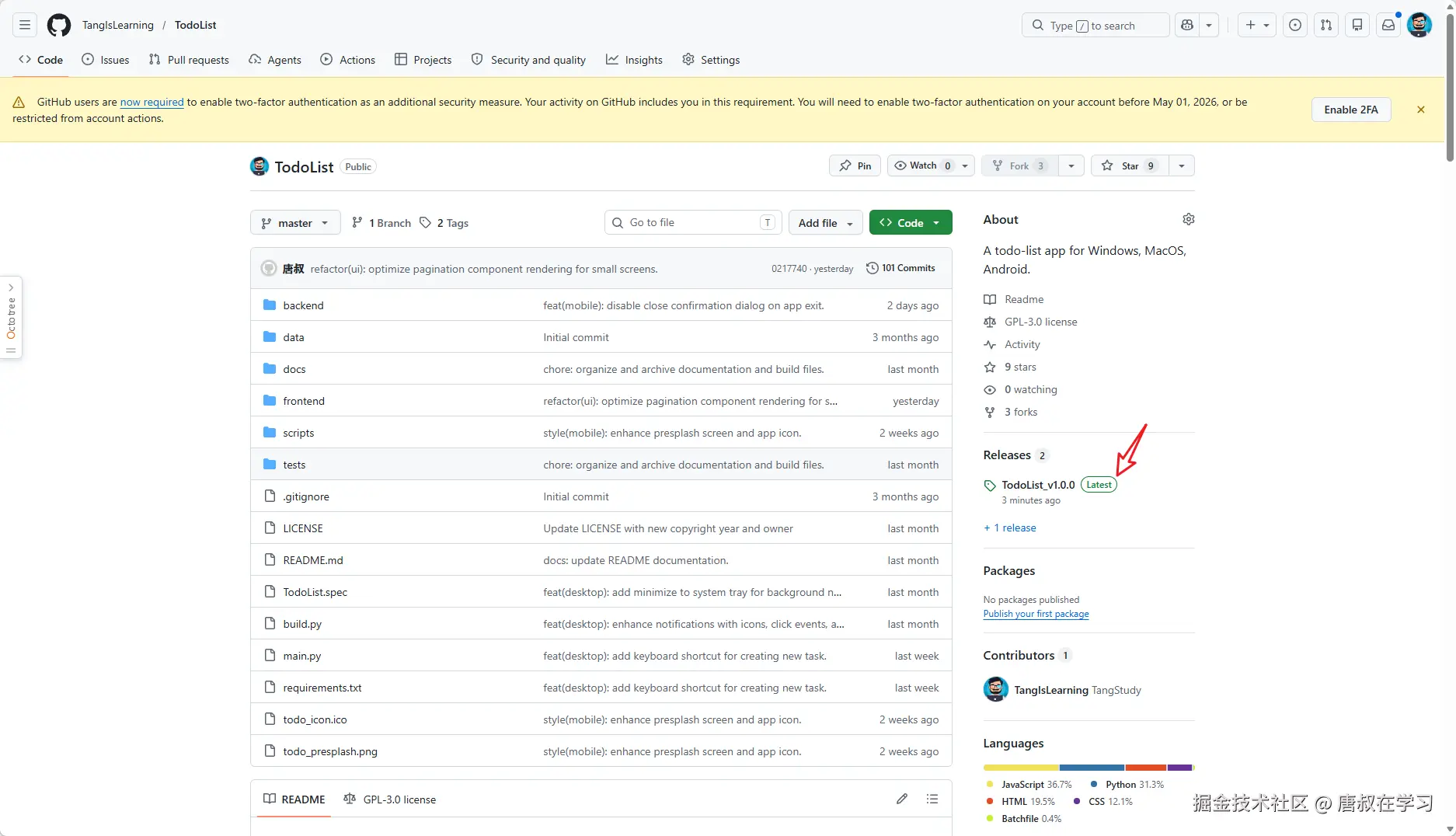Dismiss the two-factor authentication banner

click(x=1421, y=110)
